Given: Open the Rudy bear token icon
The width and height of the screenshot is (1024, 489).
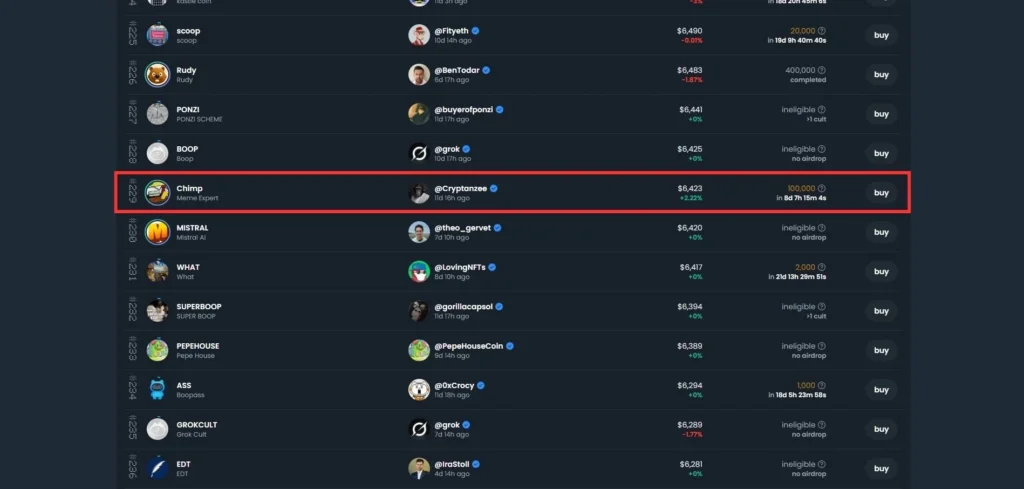Looking at the screenshot, I should click(x=157, y=74).
